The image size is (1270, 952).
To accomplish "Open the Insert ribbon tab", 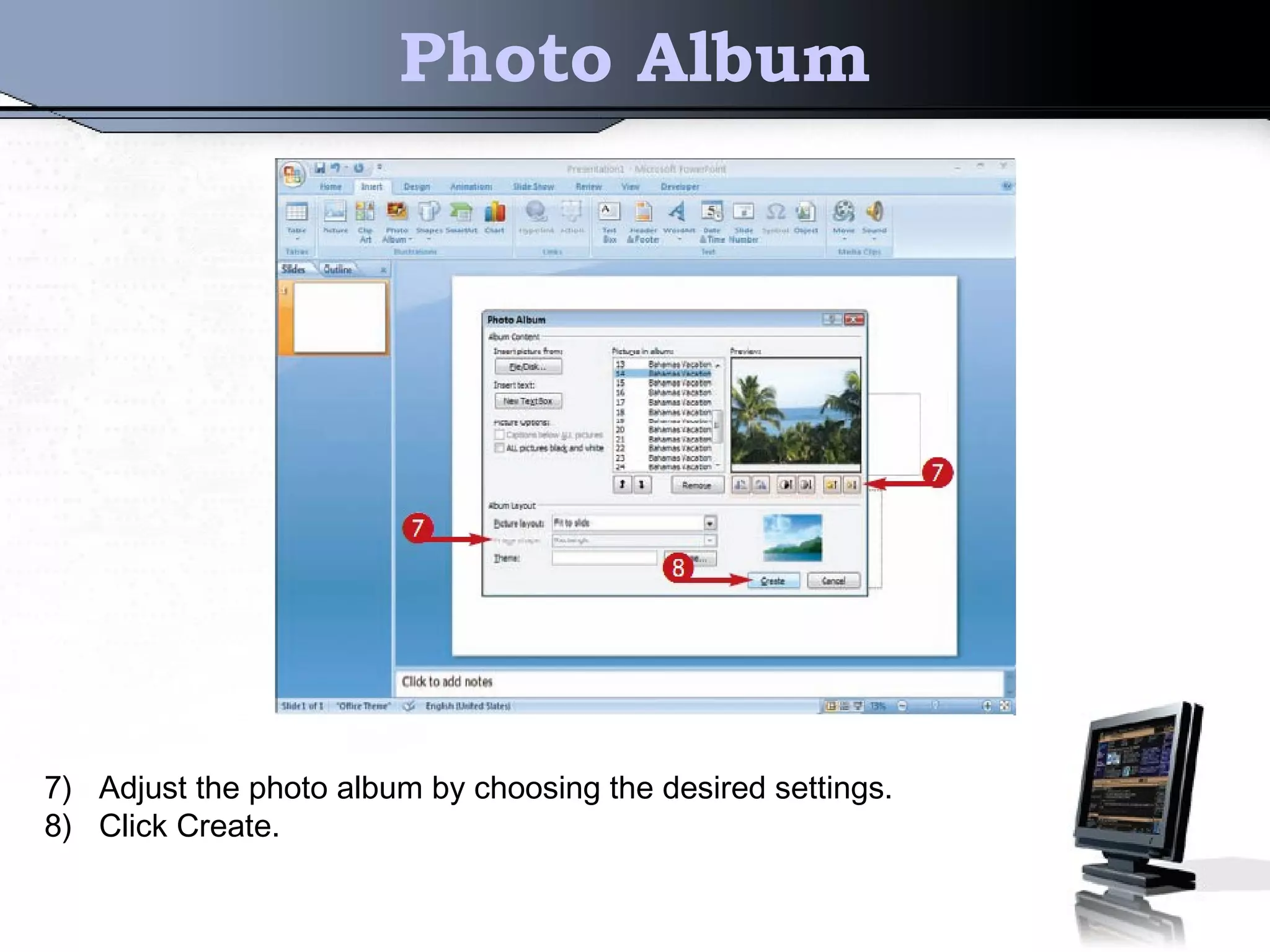I will (371, 187).
